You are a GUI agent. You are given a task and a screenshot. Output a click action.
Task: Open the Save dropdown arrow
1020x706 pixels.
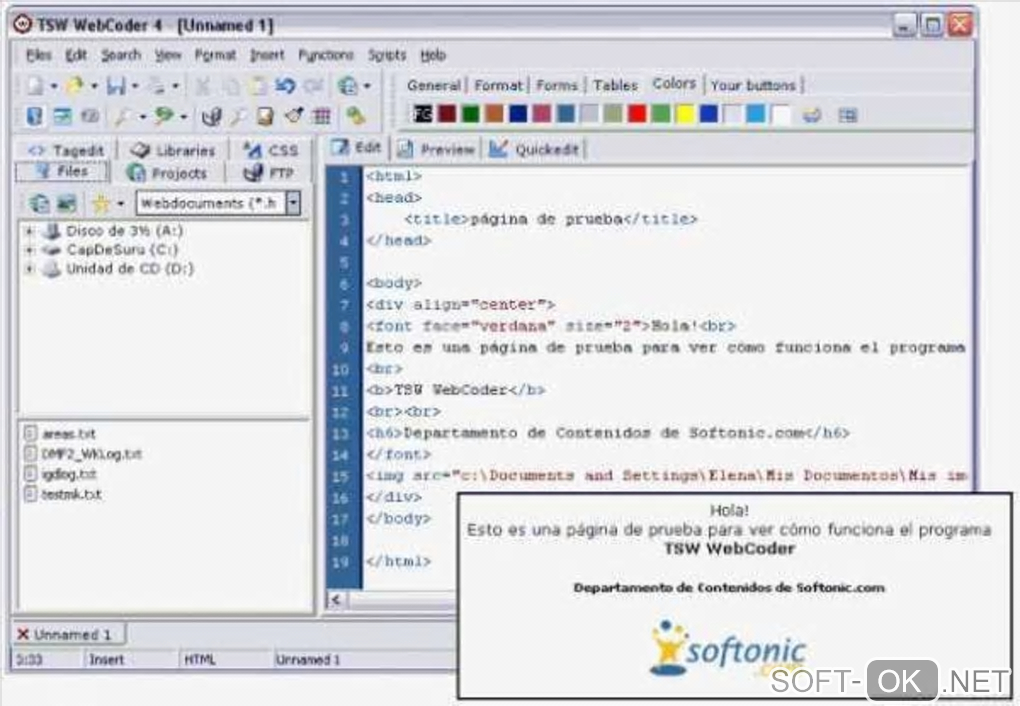click(135, 86)
